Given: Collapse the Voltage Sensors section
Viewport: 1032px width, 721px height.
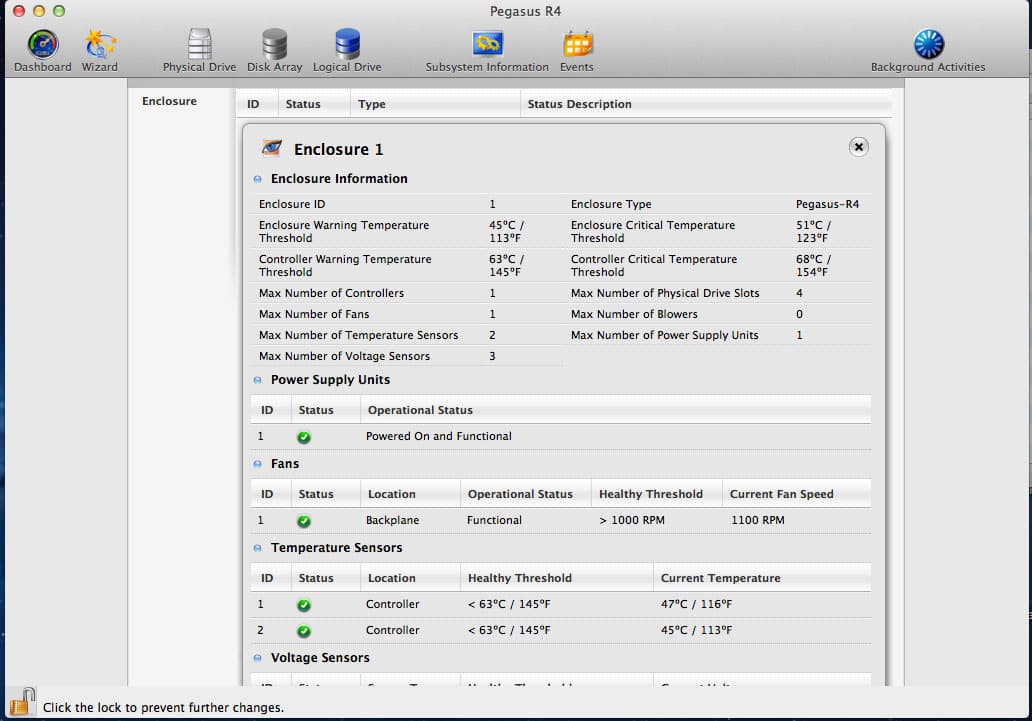Looking at the screenshot, I should point(258,658).
